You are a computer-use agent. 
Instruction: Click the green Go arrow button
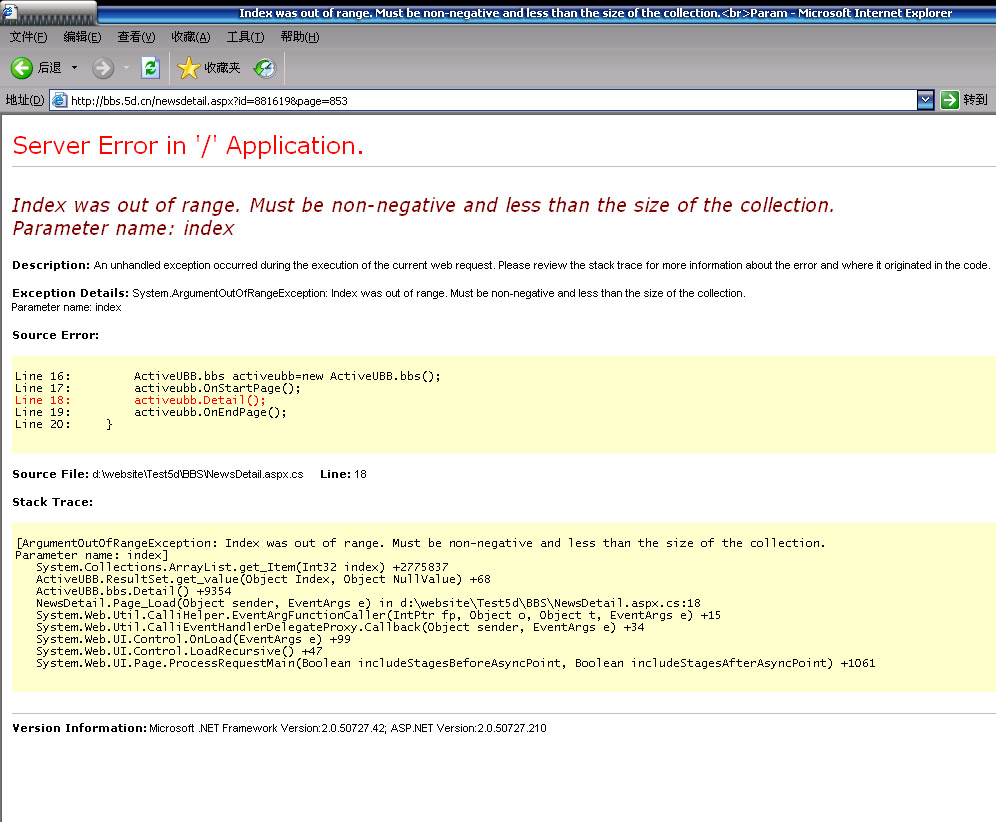(x=950, y=100)
